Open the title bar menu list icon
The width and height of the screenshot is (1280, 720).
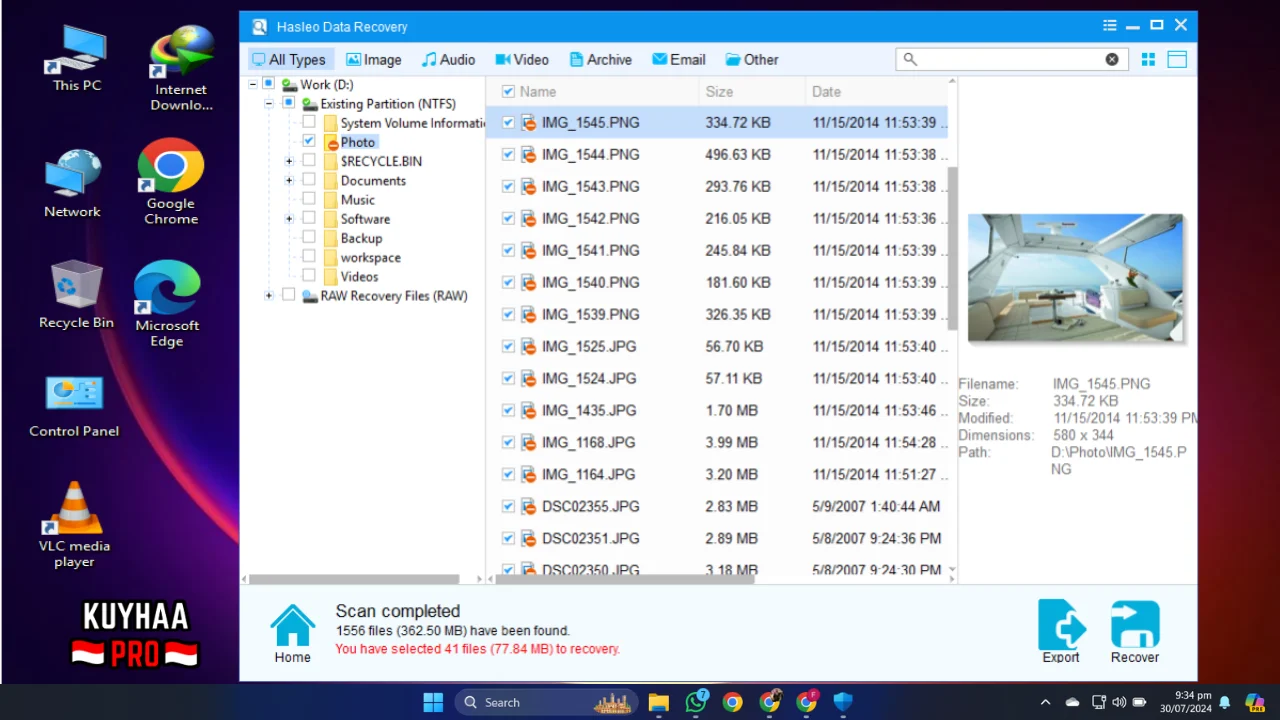point(1110,26)
